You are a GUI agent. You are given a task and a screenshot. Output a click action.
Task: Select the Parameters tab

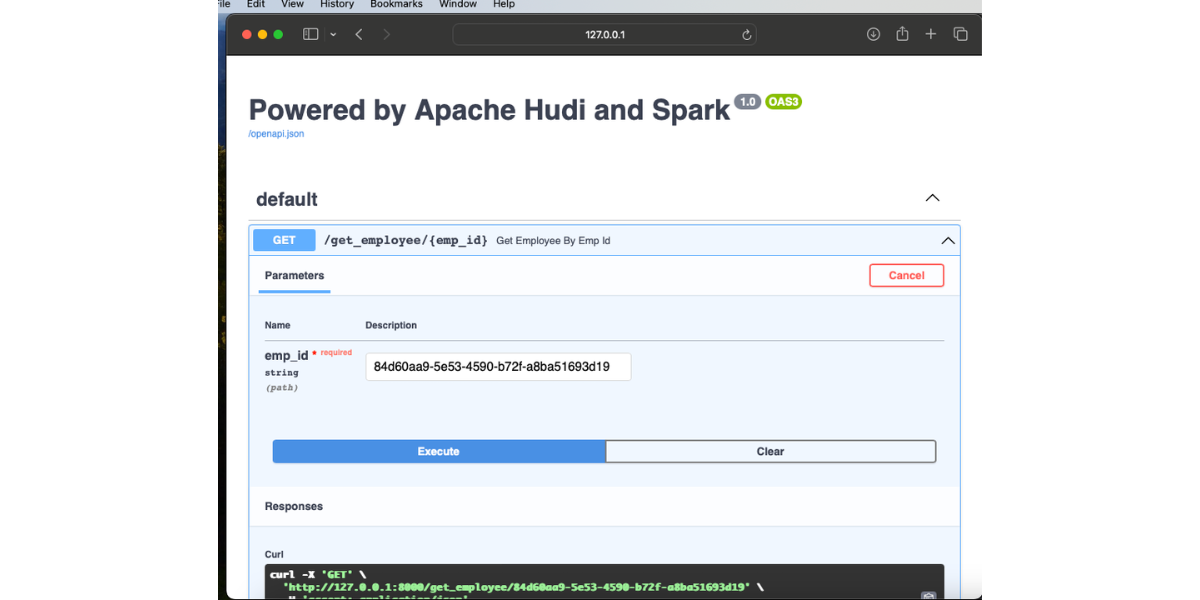click(294, 276)
